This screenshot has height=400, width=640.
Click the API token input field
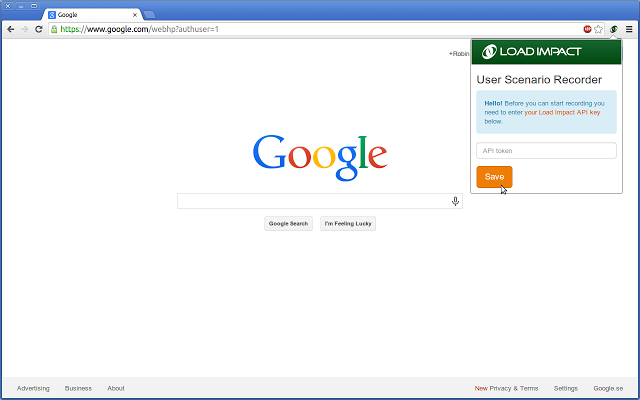pos(546,151)
